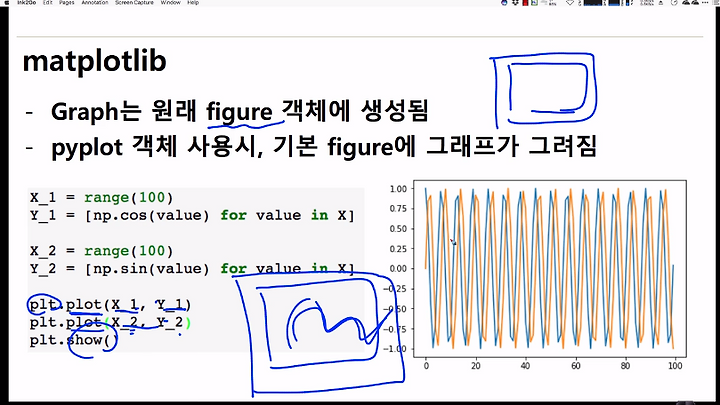The height and width of the screenshot is (405, 720).
Task: Click the 'matplotlib' slide title
Action: click(94, 62)
